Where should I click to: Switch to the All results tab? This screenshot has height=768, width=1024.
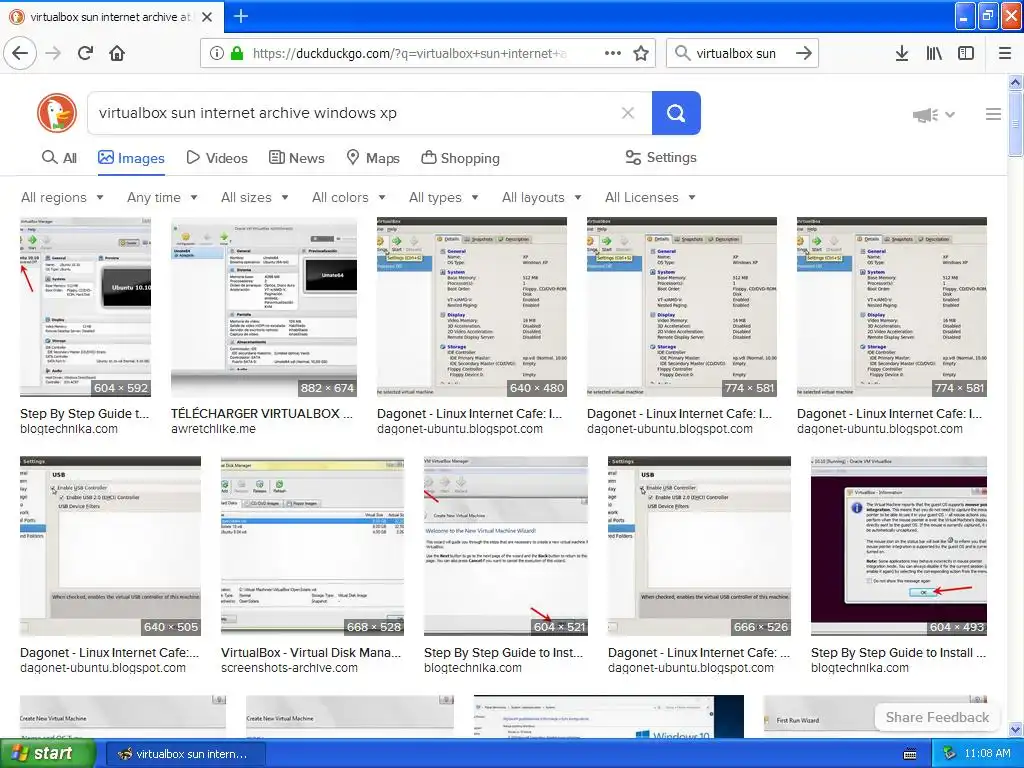tap(59, 158)
